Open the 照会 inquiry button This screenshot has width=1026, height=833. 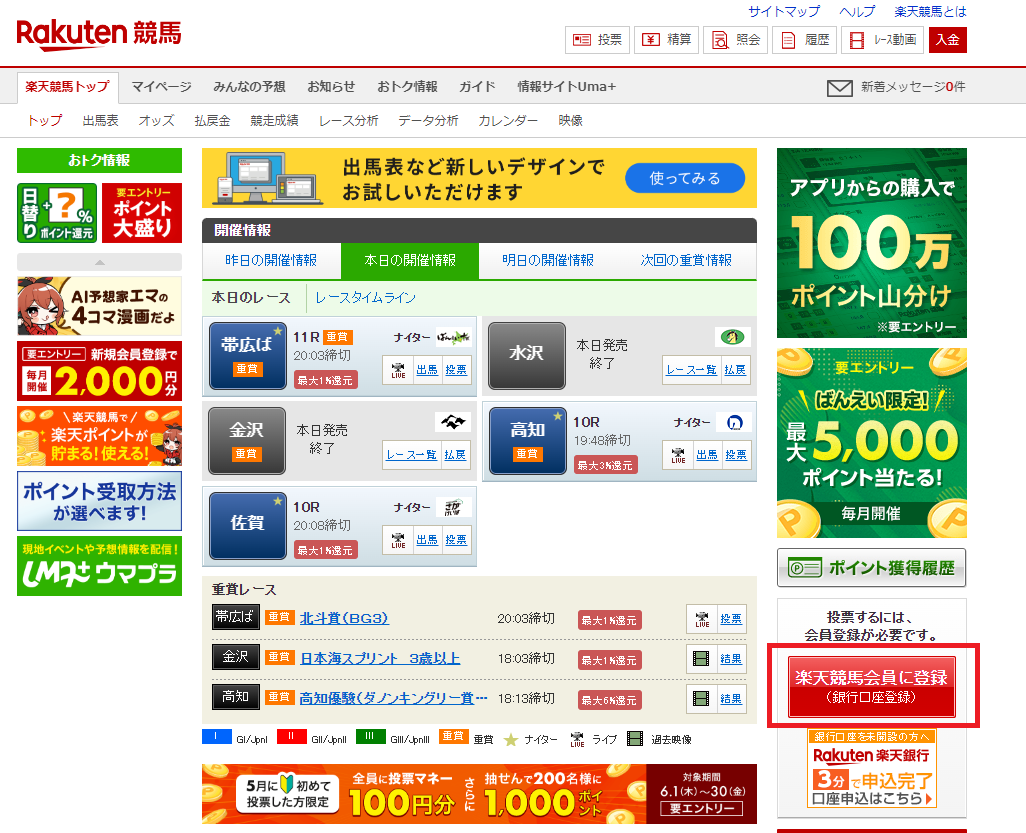[736, 40]
